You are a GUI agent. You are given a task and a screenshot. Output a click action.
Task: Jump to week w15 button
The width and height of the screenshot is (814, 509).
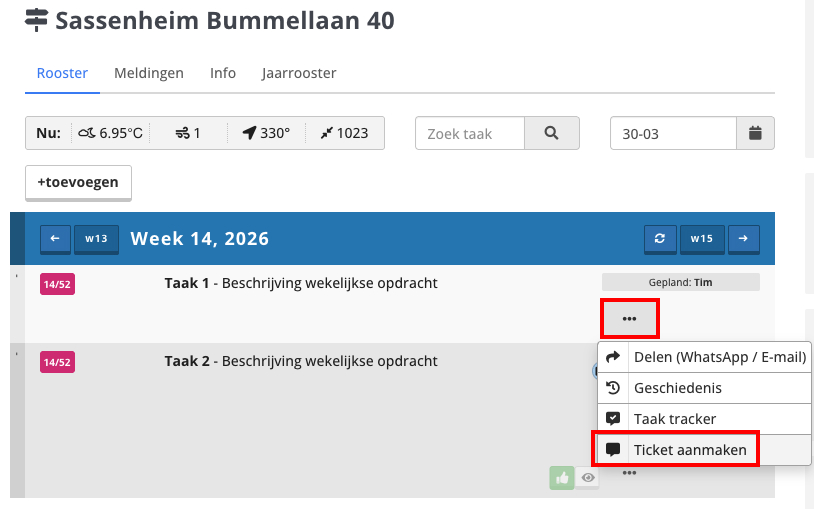coord(701,239)
